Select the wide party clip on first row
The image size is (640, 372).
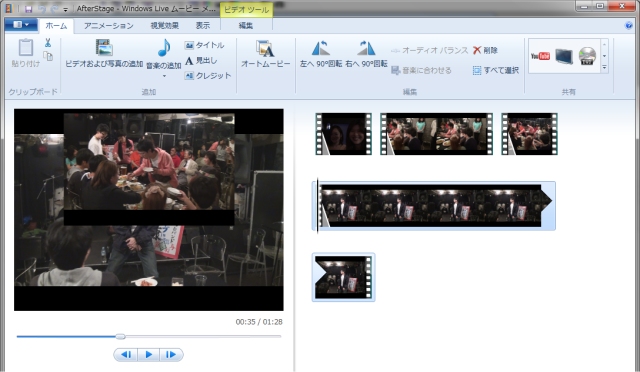[436, 134]
